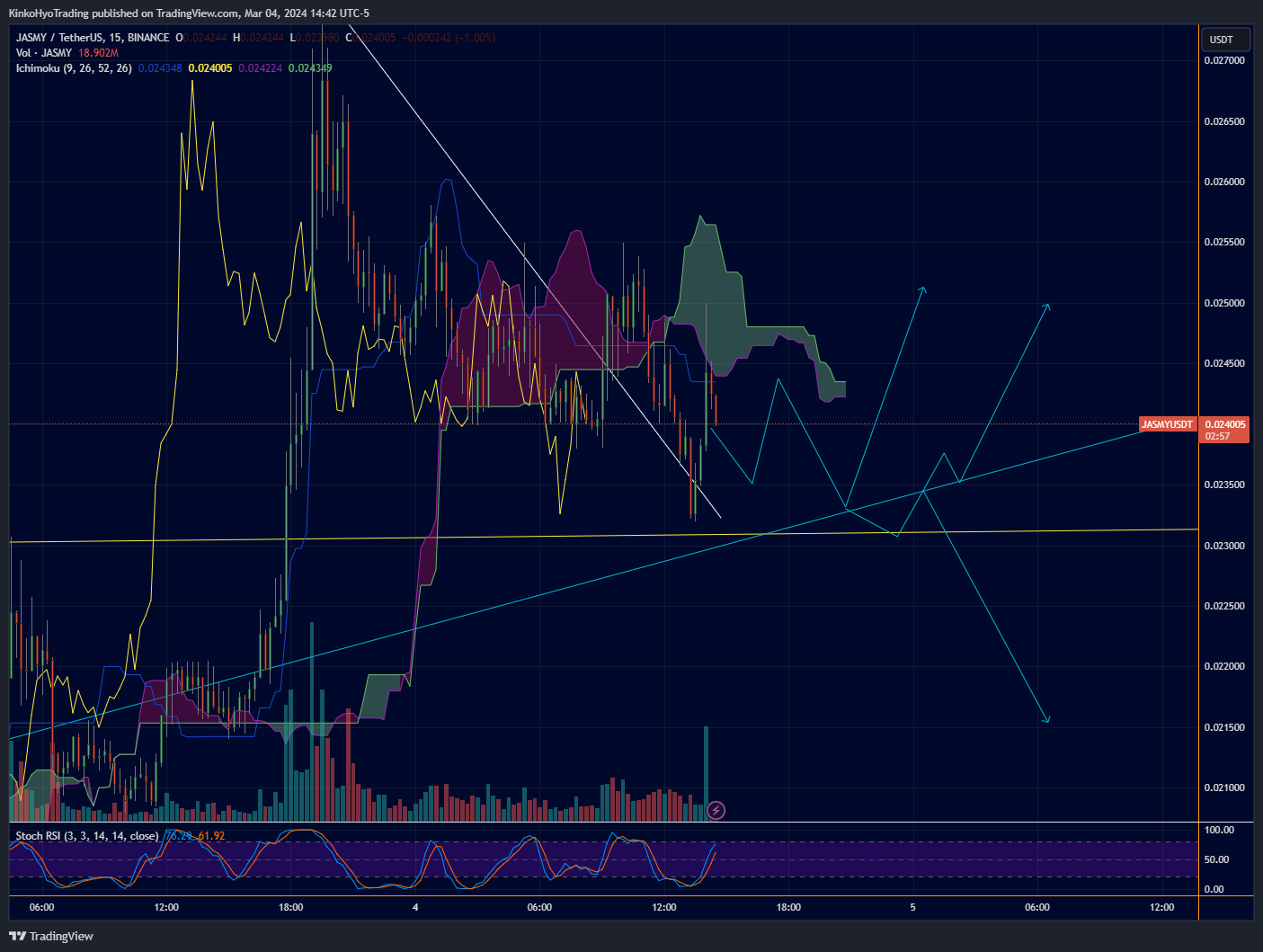Click price axis label 0.021500

pyautogui.click(x=1224, y=727)
